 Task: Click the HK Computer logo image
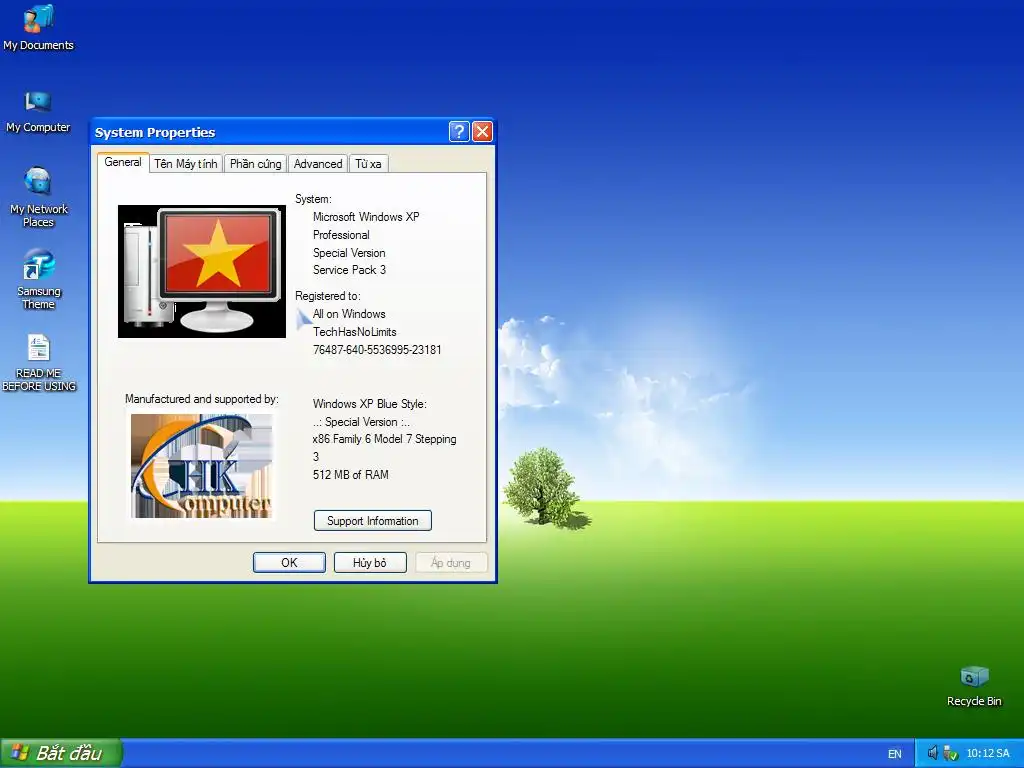coord(202,466)
